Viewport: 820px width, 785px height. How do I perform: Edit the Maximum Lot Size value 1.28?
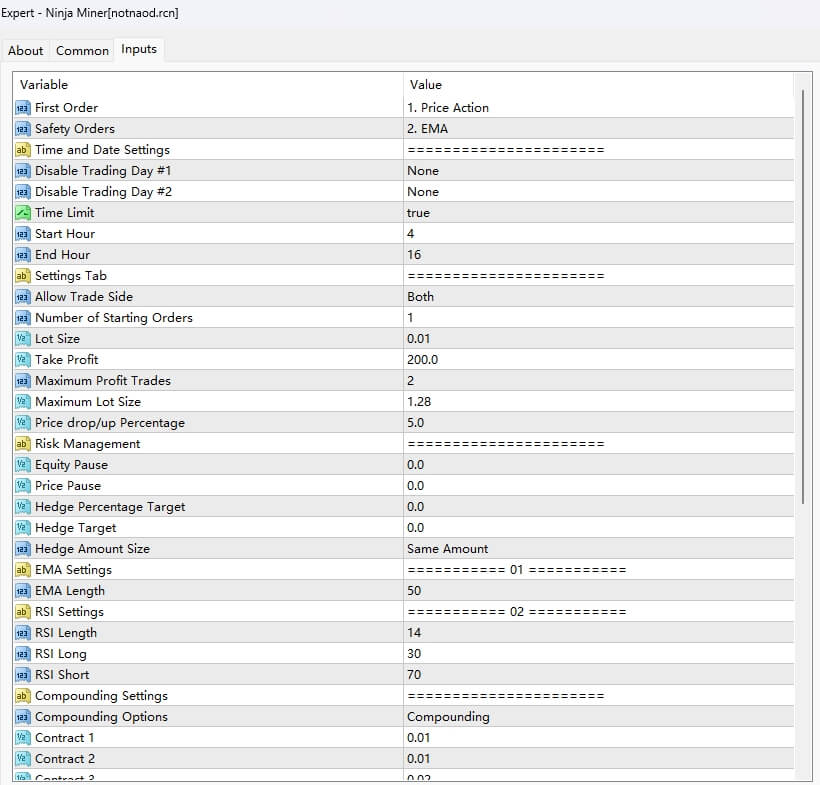point(419,402)
